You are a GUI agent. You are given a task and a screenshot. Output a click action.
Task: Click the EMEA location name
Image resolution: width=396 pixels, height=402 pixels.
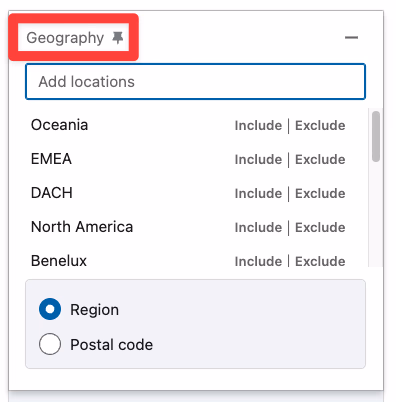51,159
